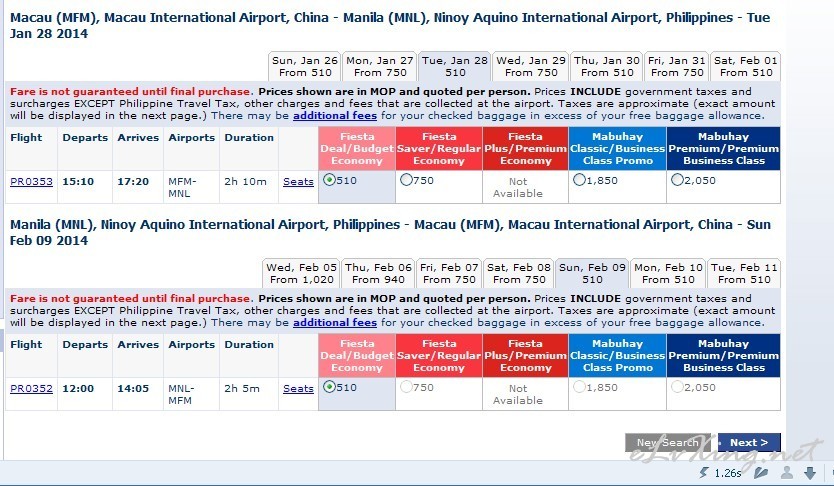Image resolution: width=834 pixels, height=486 pixels.
Task: Switch to the Wed, Feb 05 return date tab
Action: click(x=302, y=273)
